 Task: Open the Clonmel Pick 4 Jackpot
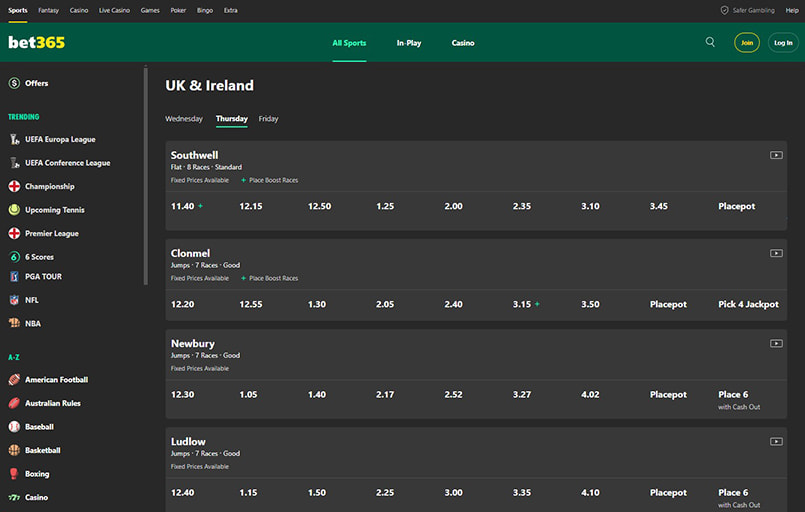tap(748, 304)
